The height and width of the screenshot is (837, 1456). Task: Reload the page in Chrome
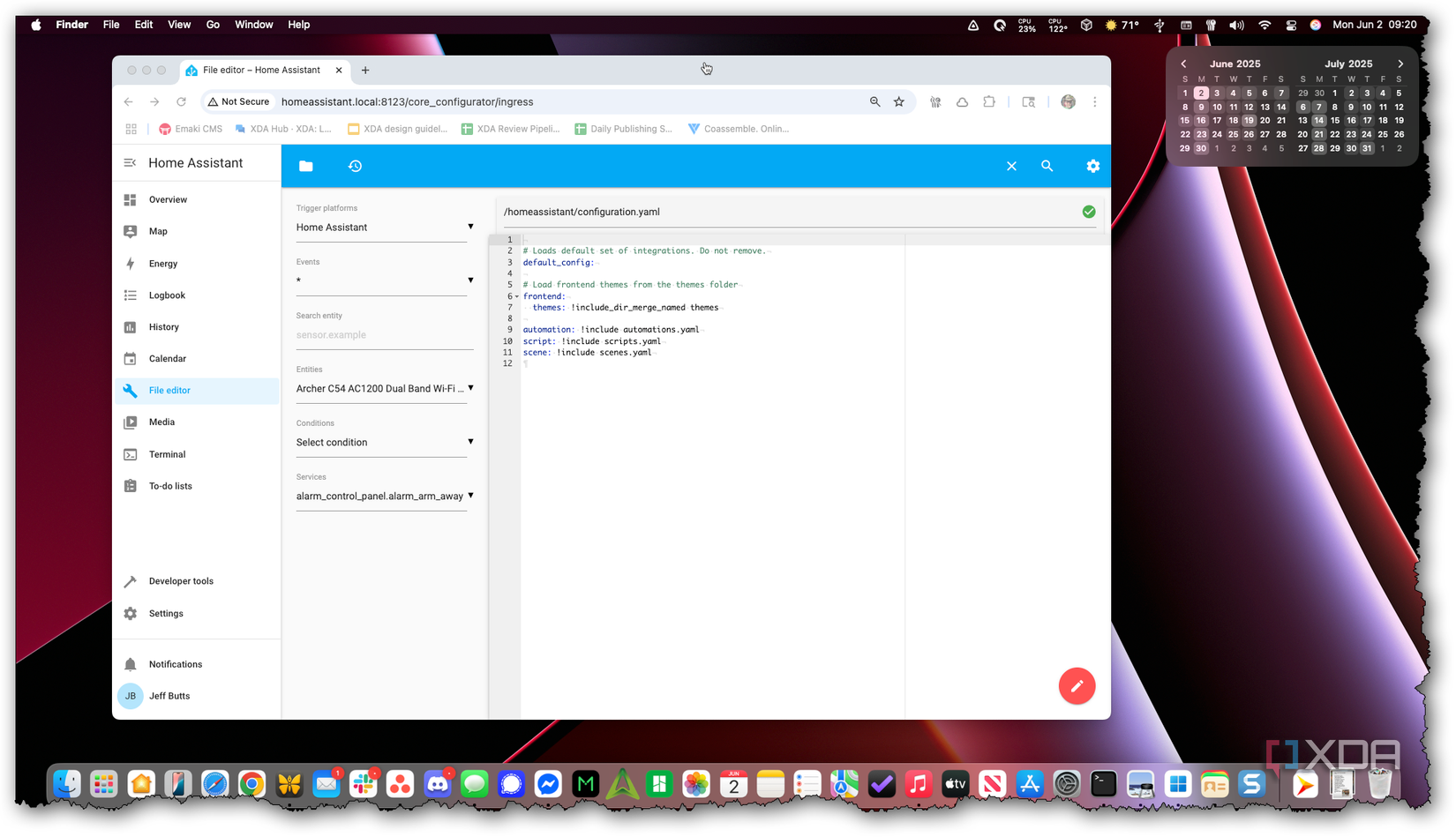[181, 102]
